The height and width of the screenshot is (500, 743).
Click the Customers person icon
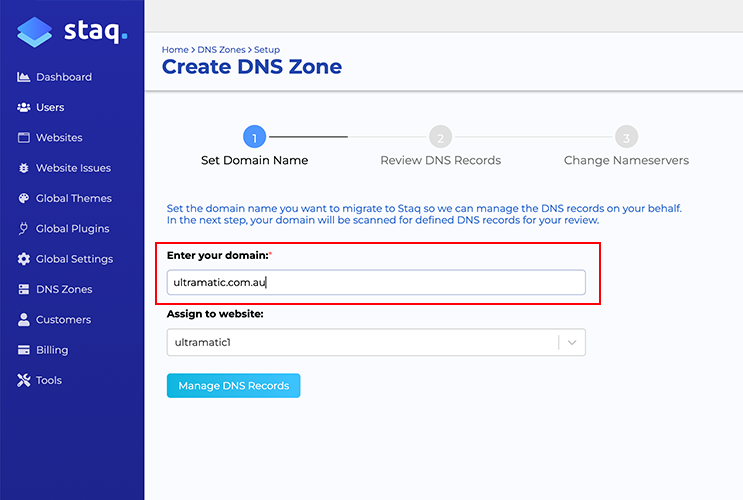click(x=24, y=319)
